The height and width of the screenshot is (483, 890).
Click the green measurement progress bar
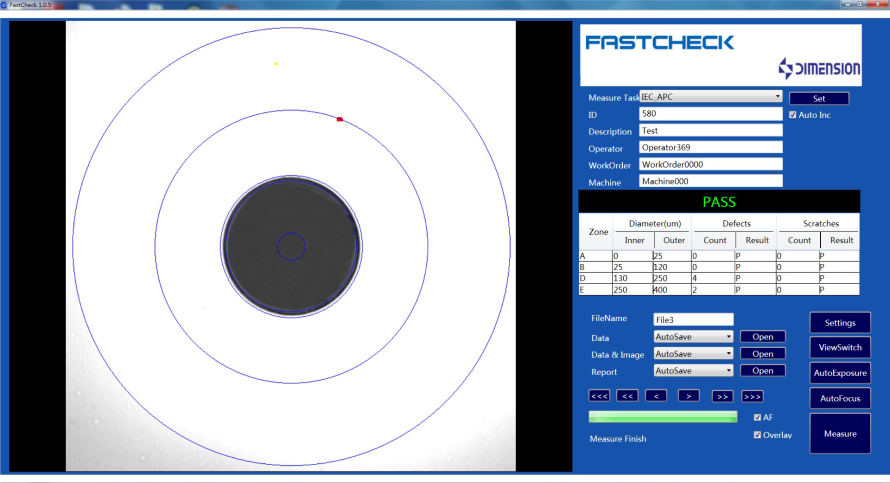click(x=662, y=417)
